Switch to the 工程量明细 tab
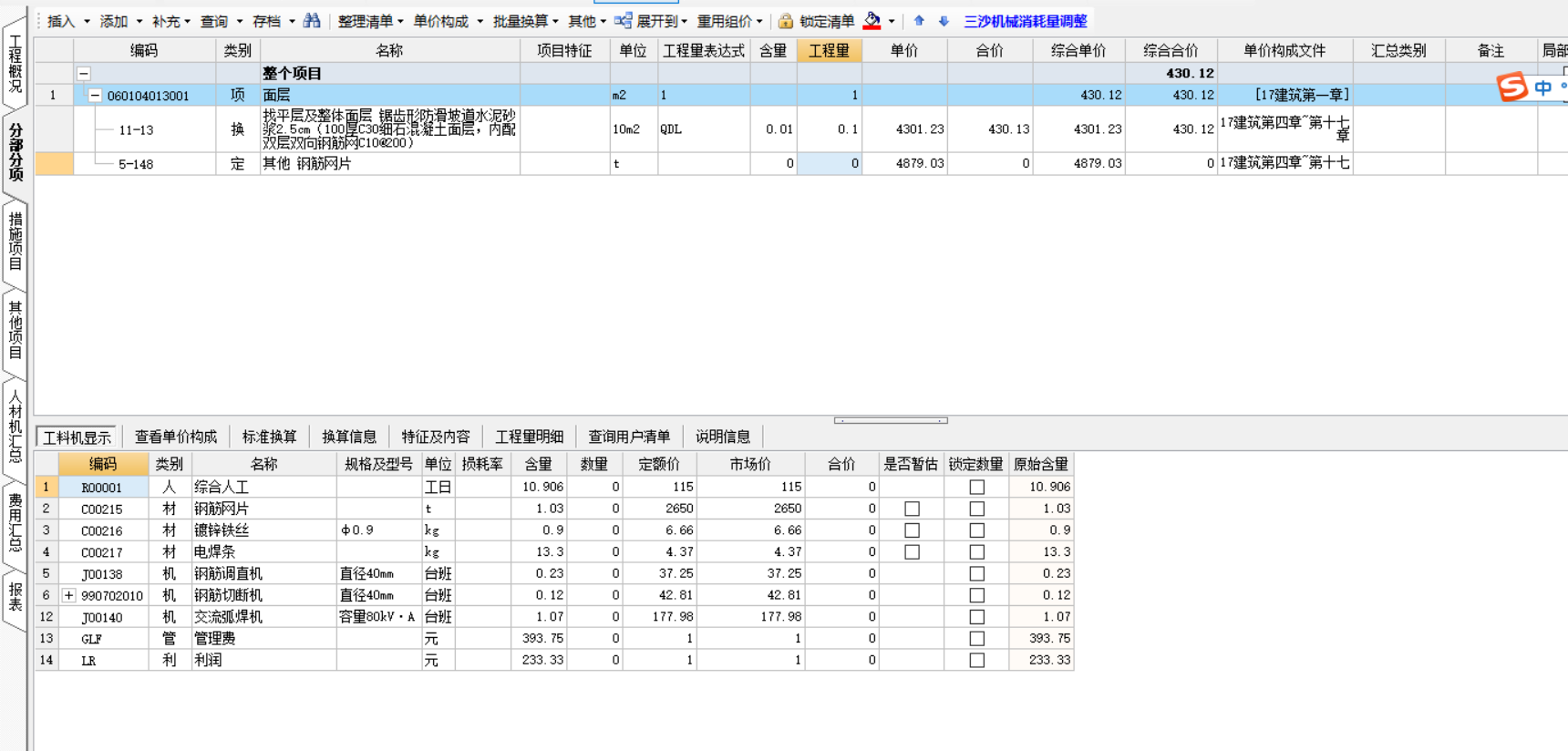 (530, 437)
